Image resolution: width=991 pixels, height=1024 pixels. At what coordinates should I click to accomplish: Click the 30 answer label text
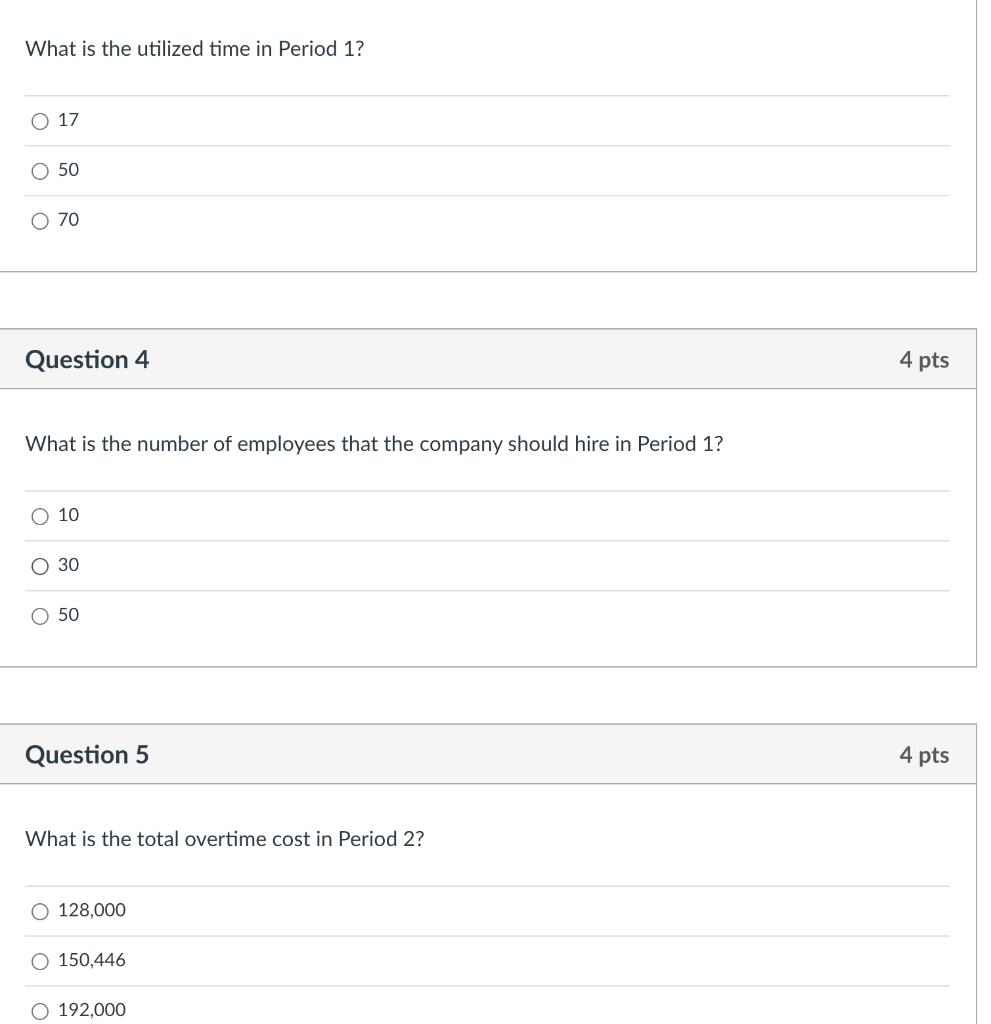67,565
